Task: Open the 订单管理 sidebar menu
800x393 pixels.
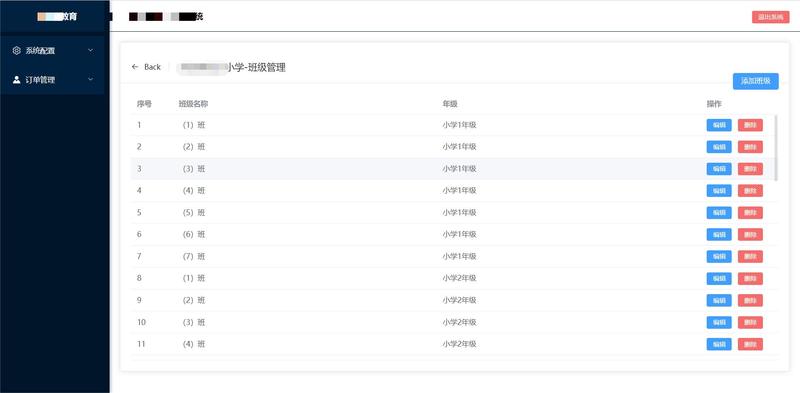Action: click(52, 80)
